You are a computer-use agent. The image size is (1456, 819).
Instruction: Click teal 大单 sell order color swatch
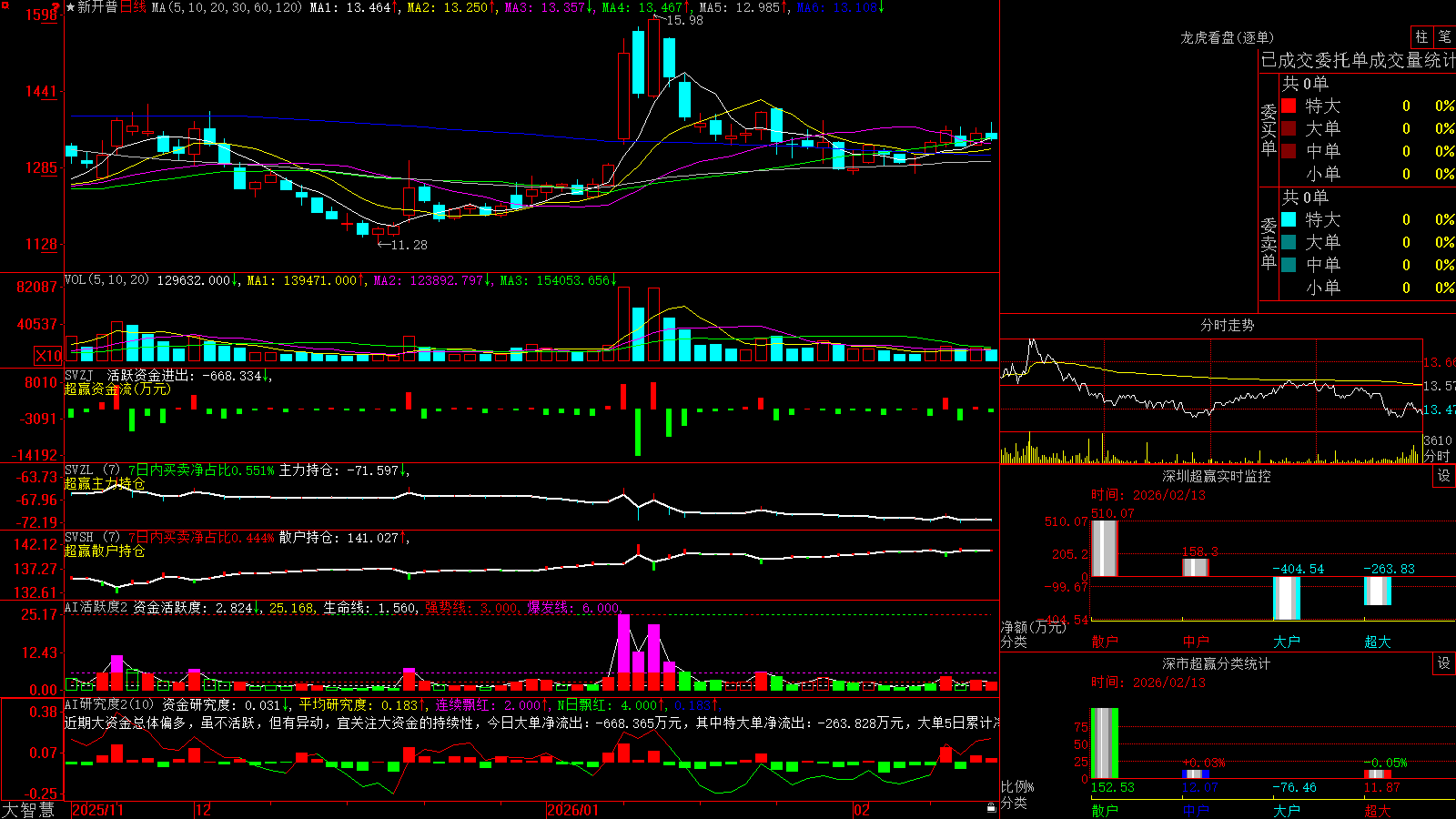point(1289,242)
